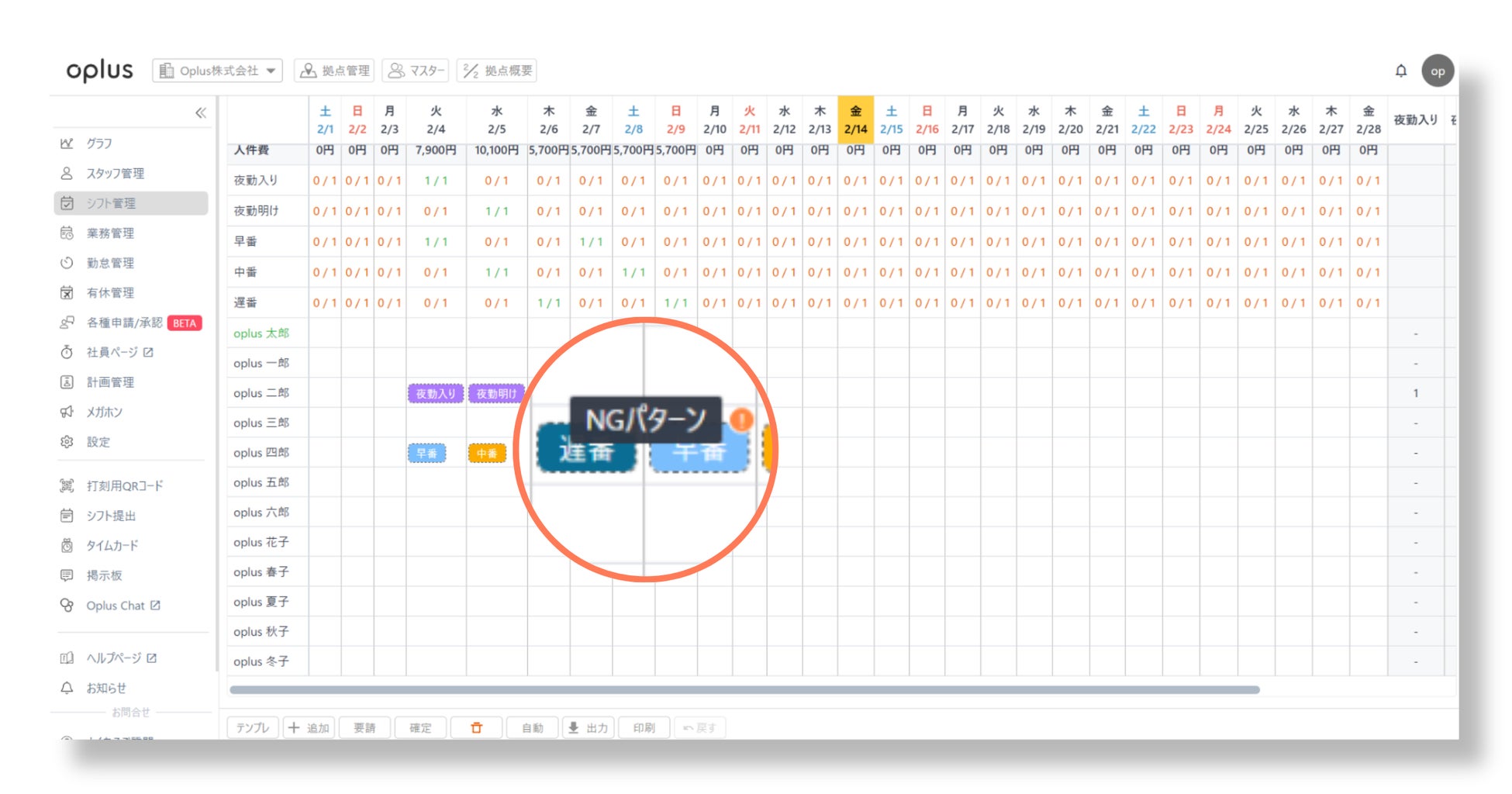This screenshot has width=1512, height=794.
Task: Click the 遅番 row label
Action: pyautogui.click(x=246, y=302)
